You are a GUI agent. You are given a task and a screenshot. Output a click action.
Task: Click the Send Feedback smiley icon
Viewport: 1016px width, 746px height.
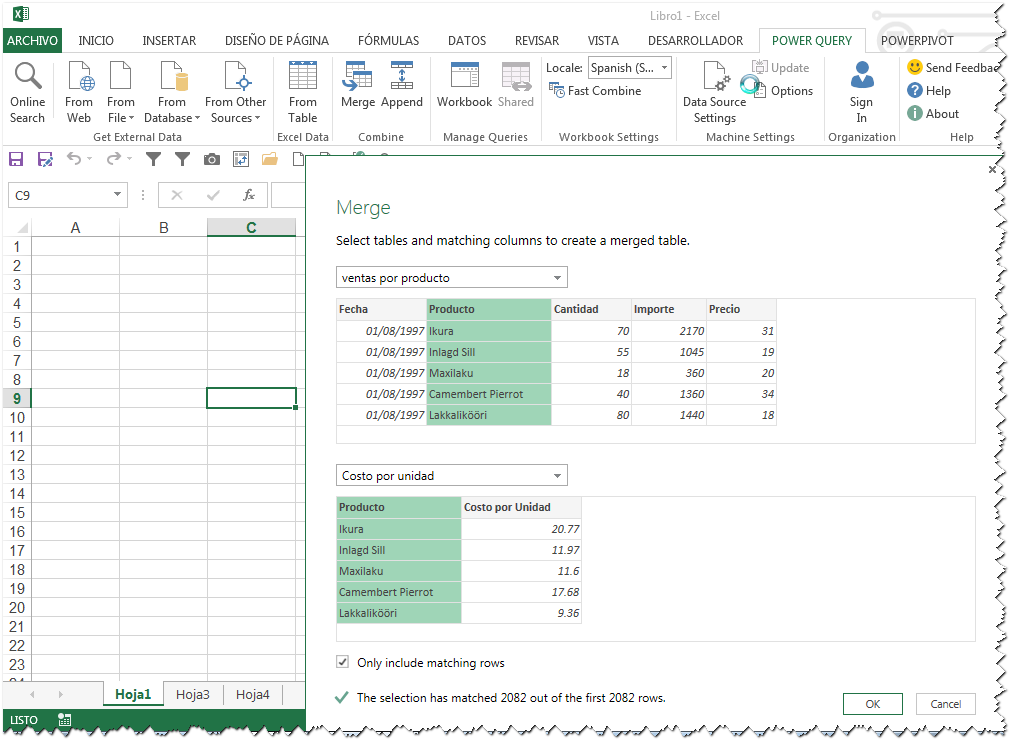(x=916, y=66)
